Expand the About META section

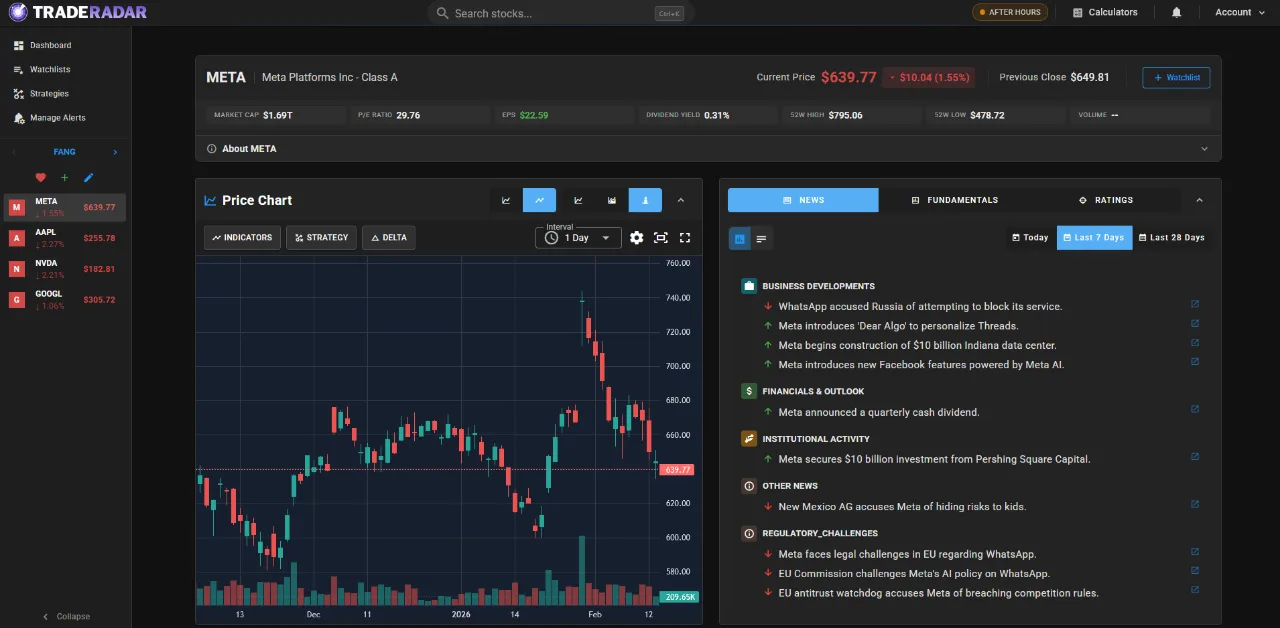(1204, 149)
